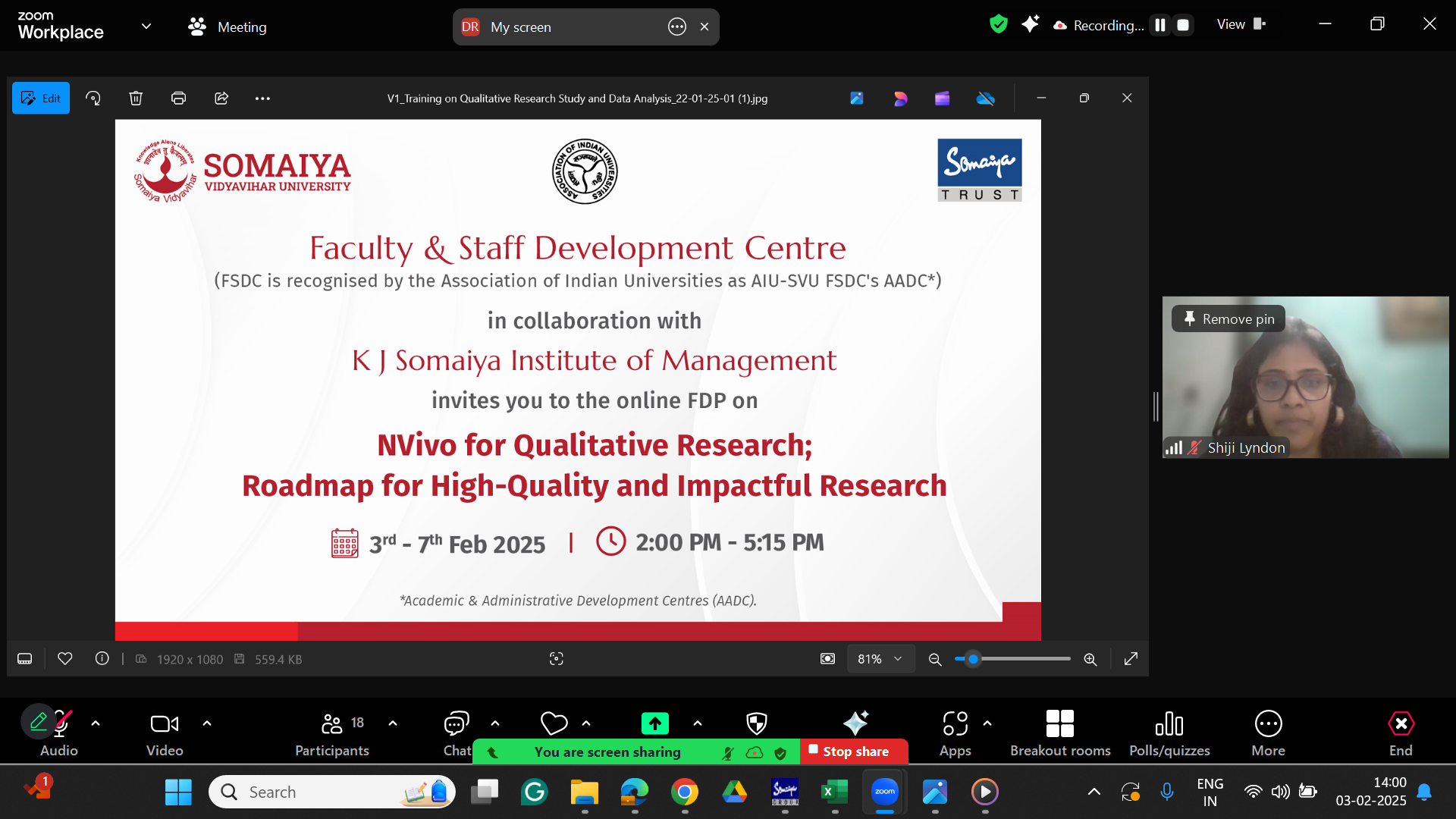
Task: Rotate the image counterclockwise
Action: 93,98
